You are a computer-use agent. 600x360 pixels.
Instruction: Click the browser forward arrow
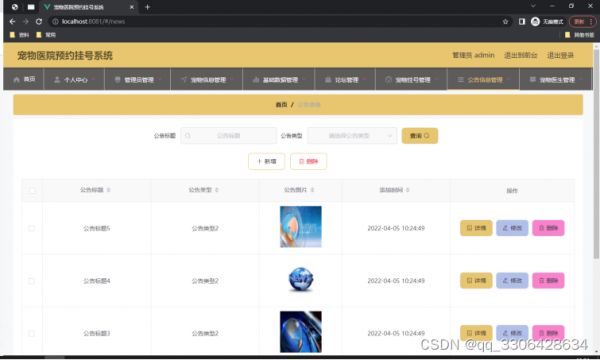pyautogui.click(x=26, y=21)
